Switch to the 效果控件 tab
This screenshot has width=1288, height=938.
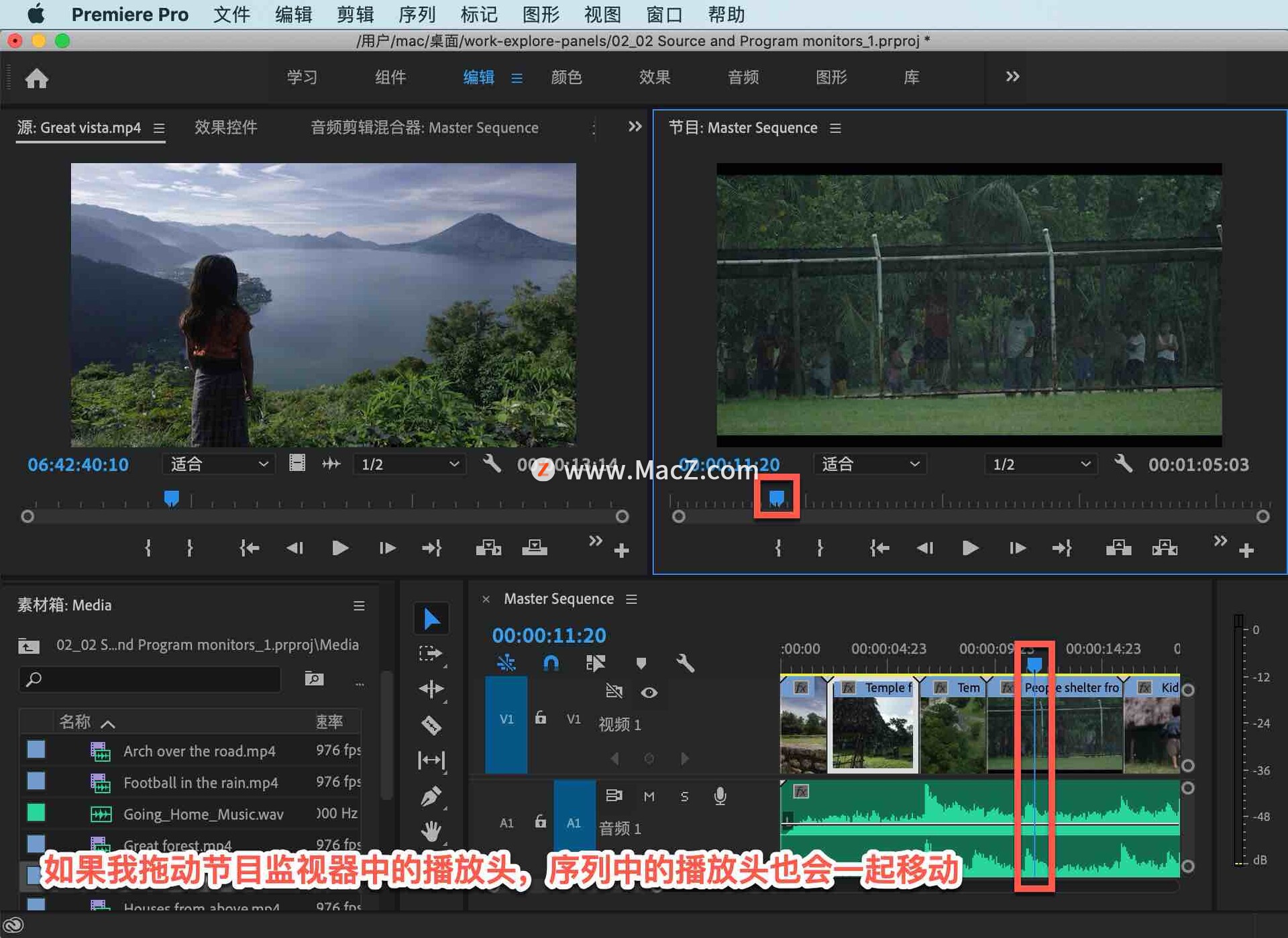tap(226, 127)
